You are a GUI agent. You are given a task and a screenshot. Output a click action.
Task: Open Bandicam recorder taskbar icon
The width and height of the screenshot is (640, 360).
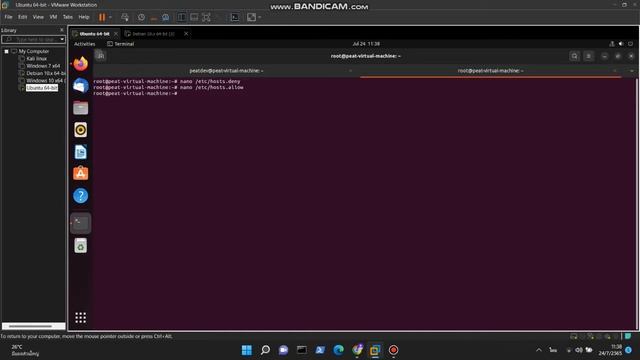393,350
